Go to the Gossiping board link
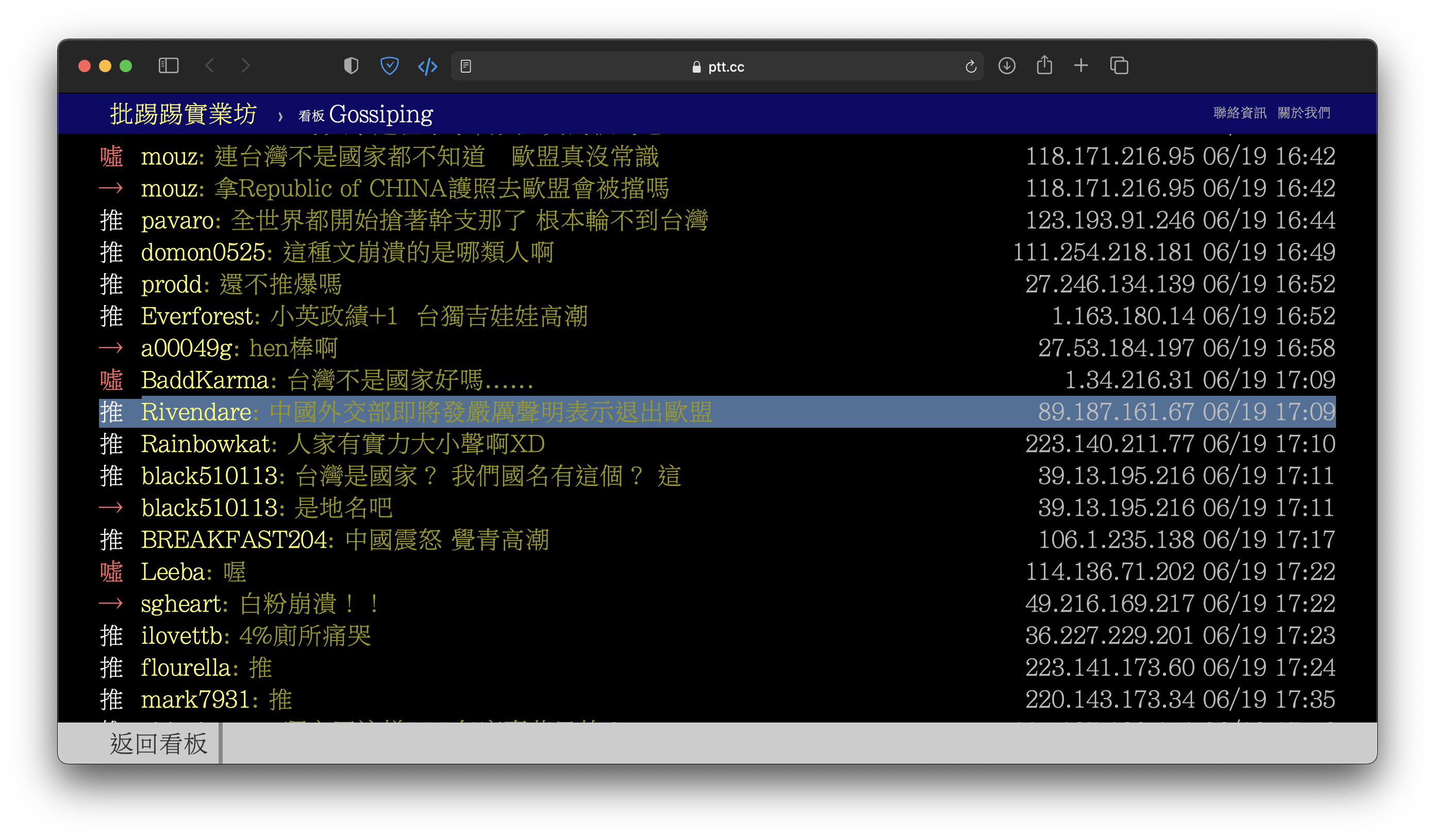This screenshot has height=840, width=1435. tap(380, 114)
